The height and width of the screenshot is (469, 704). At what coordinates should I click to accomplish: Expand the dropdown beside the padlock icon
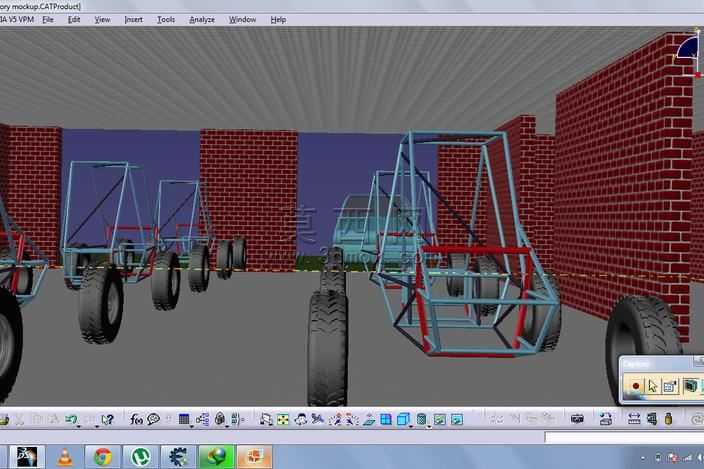(x=227, y=425)
